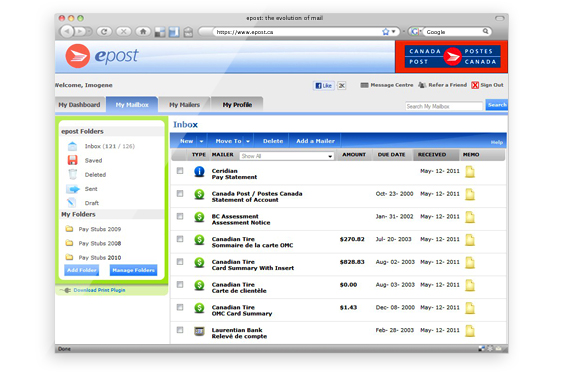Click the Google search field
Screen dimensions: 569x373
[453, 32]
